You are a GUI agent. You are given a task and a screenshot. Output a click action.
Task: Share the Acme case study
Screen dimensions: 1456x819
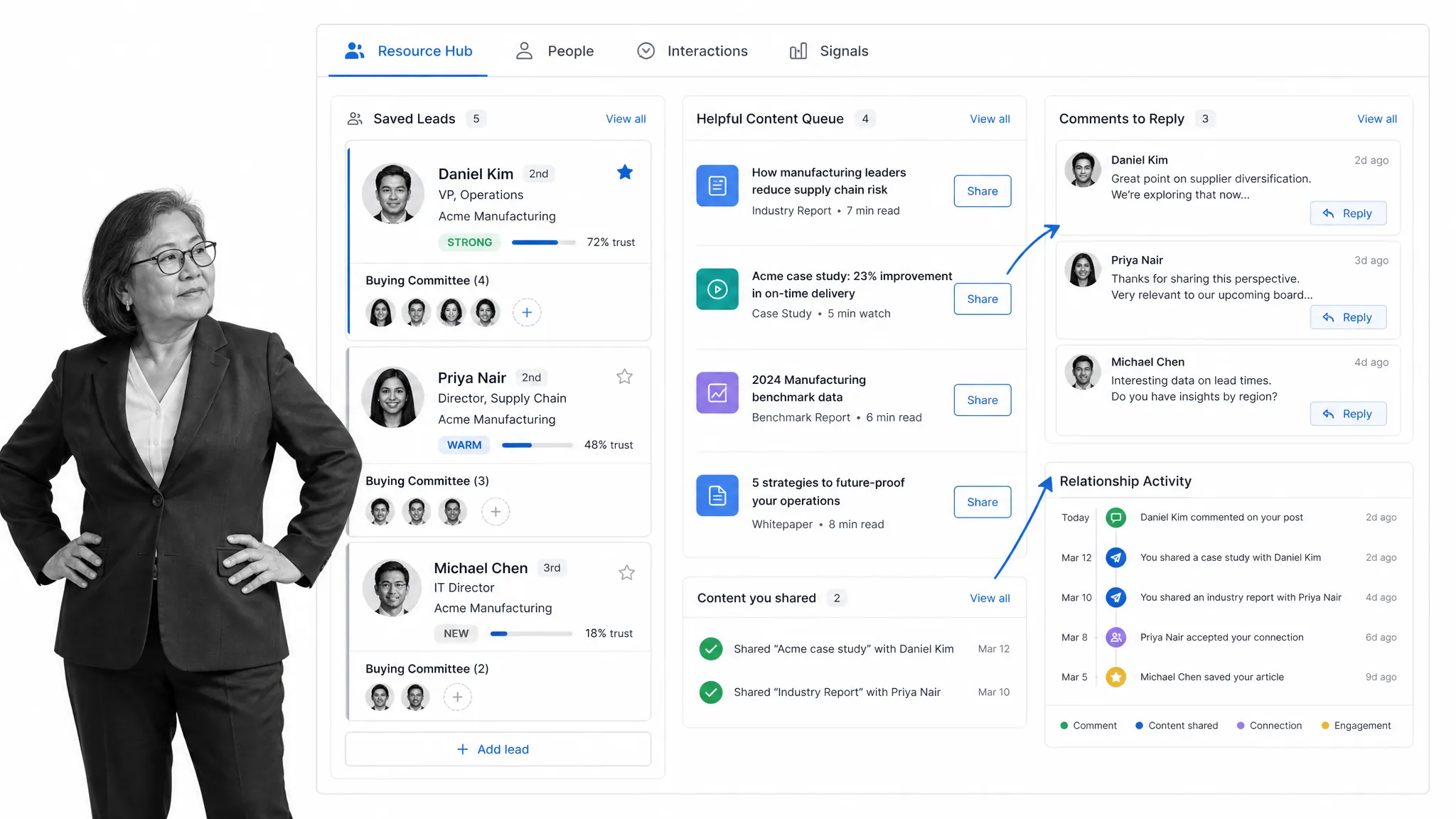click(x=983, y=299)
